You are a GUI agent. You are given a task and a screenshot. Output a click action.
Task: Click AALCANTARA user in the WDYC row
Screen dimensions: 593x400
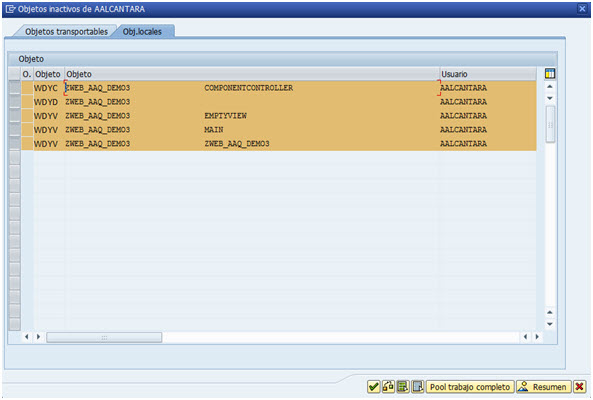point(463,88)
